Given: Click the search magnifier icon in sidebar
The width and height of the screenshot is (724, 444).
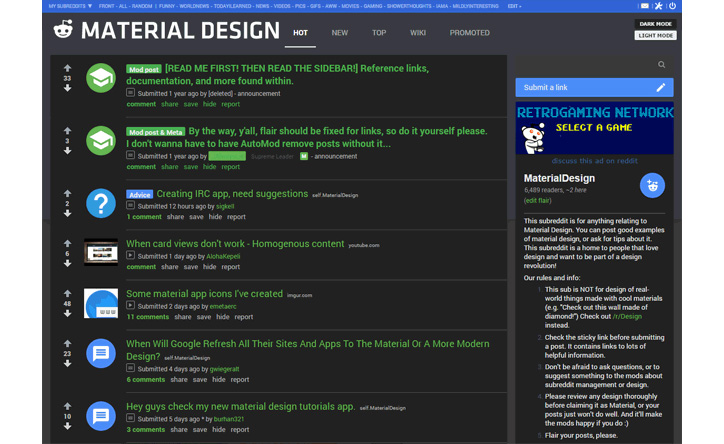Looking at the screenshot, I should point(661,65).
